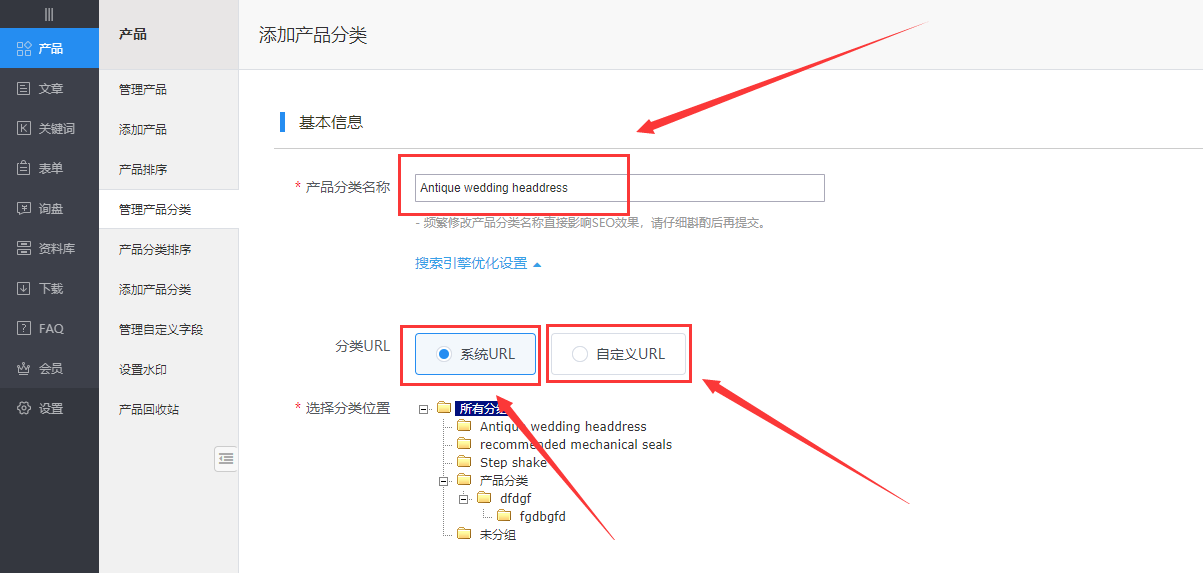Collapse the submenu panel toggle icon
The height and width of the screenshot is (573, 1203).
click(226, 458)
